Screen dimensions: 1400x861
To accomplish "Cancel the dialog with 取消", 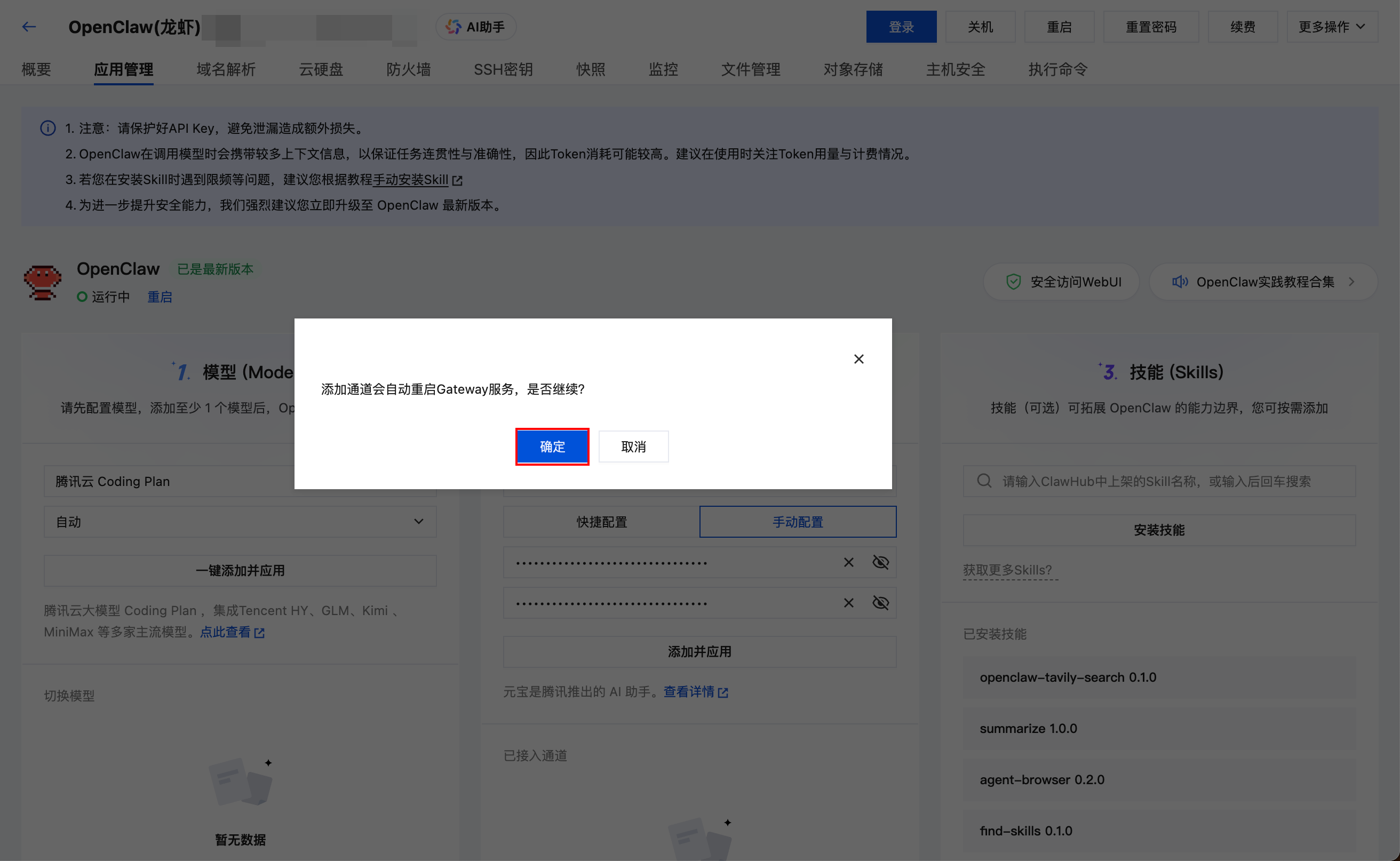I will point(633,447).
